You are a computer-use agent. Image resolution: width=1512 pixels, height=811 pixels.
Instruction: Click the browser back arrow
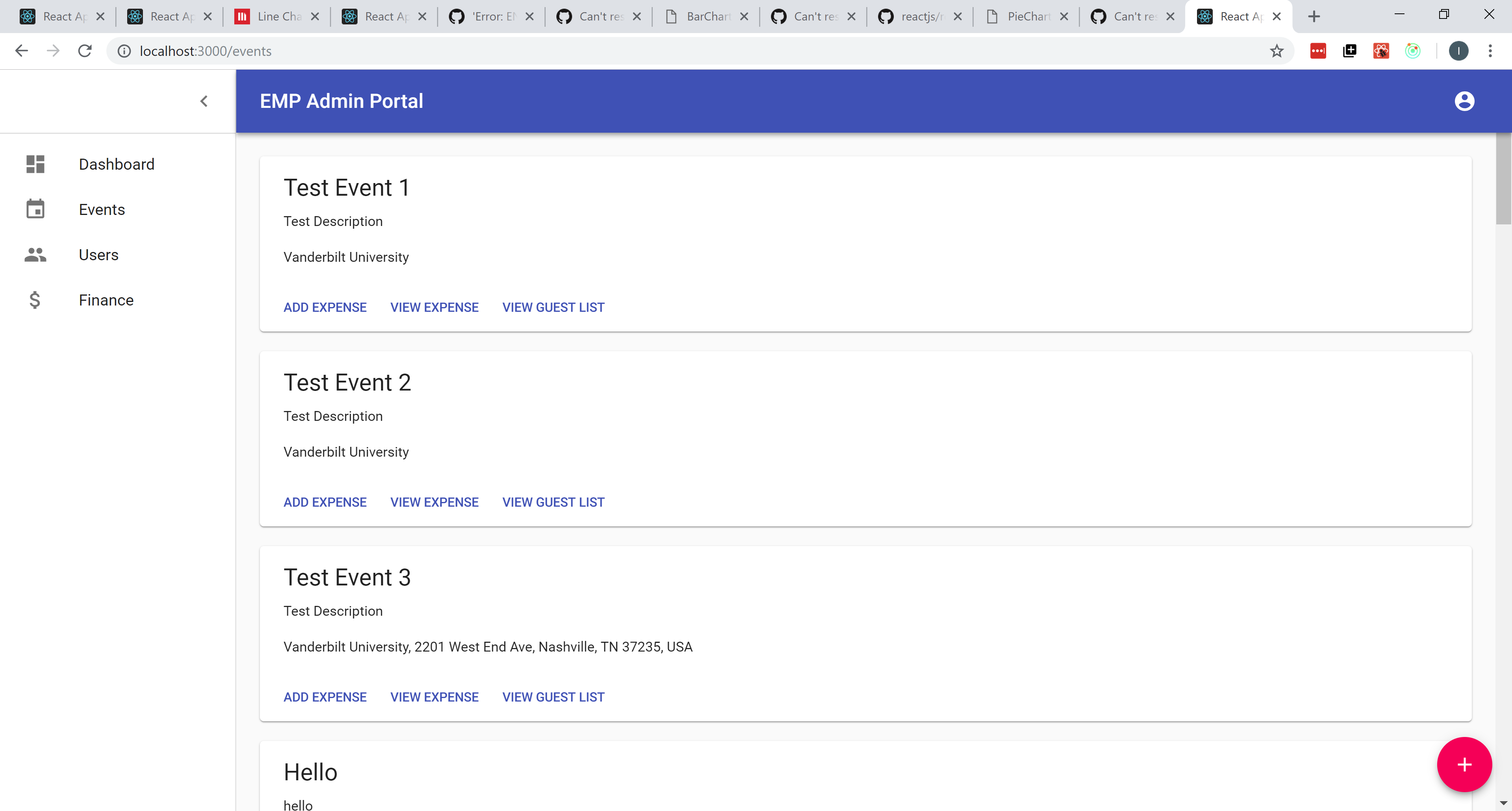(x=22, y=51)
